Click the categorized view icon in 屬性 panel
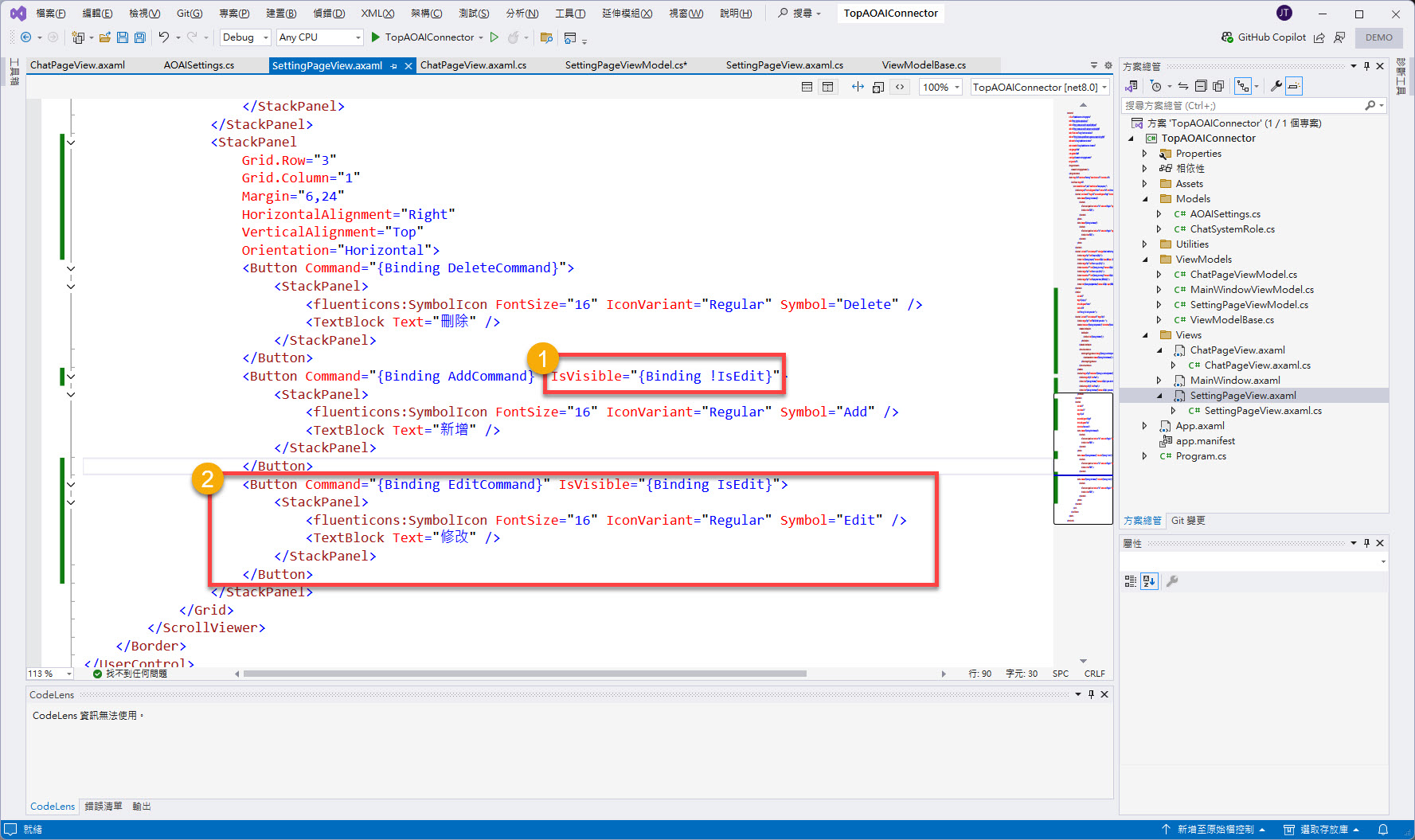1415x840 pixels. point(1130,581)
